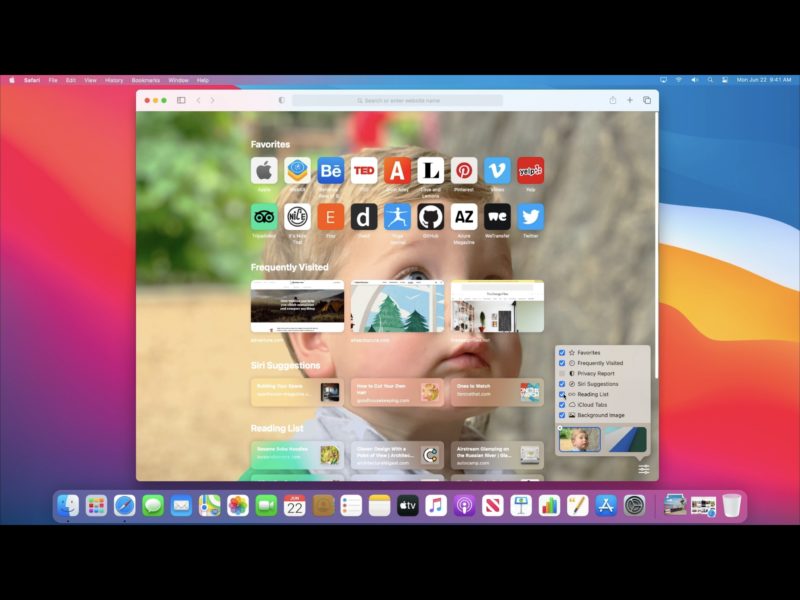800x600 pixels.
Task: Open the Clever Design With a Point of View item
Action: click(x=397, y=455)
